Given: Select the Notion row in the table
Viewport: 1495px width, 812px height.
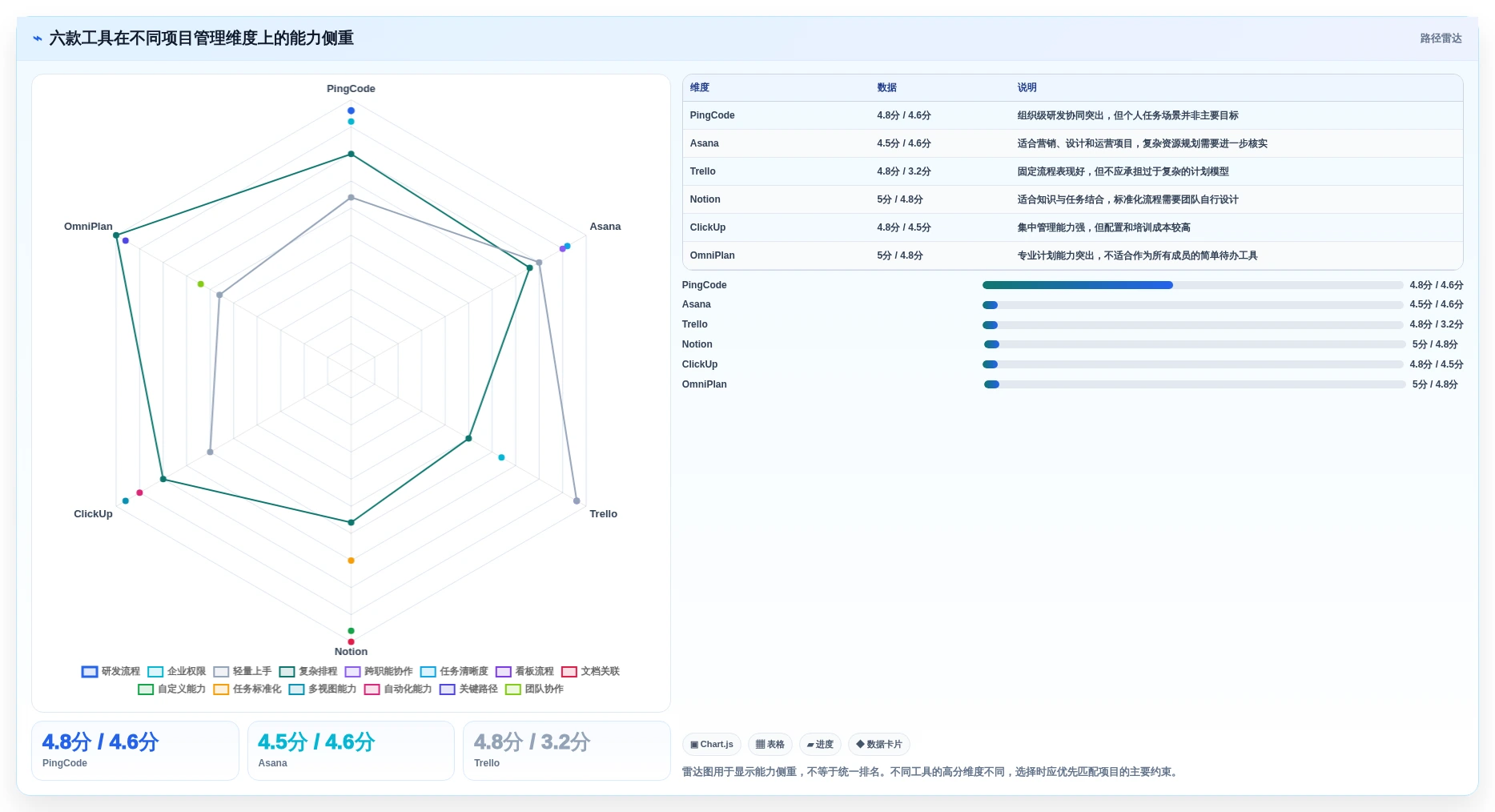Looking at the screenshot, I should (x=1072, y=199).
